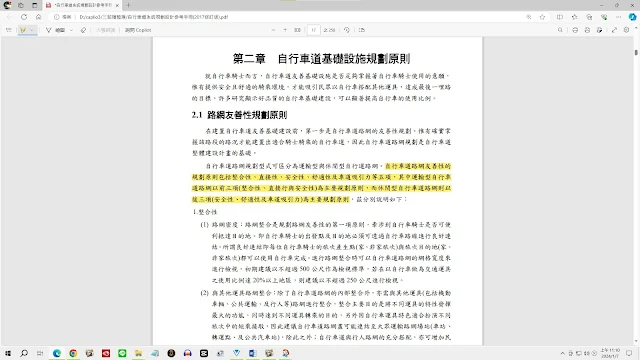The width and height of the screenshot is (640, 360).
Task: Toggle the PDF table of contents
Action: point(9,30)
